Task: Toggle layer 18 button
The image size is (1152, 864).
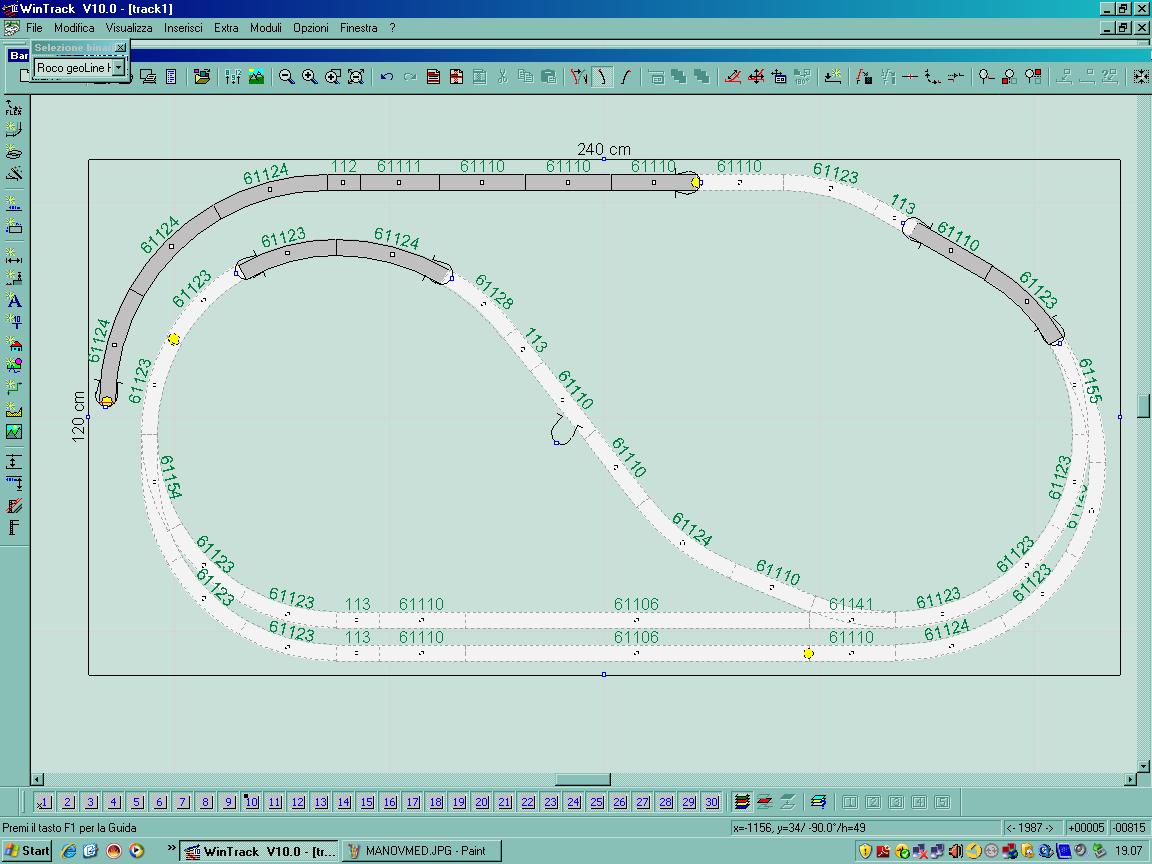Action: coord(436,802)
